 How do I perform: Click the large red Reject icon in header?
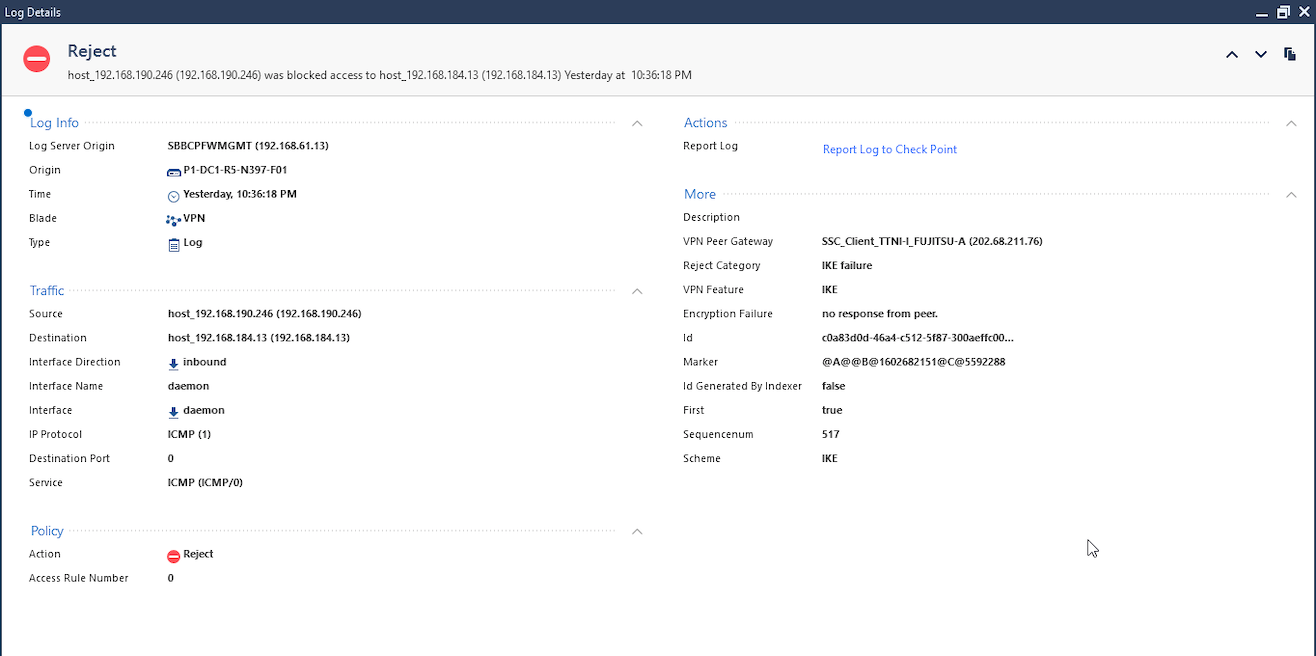pyautogui.click(x=37, y=59)
